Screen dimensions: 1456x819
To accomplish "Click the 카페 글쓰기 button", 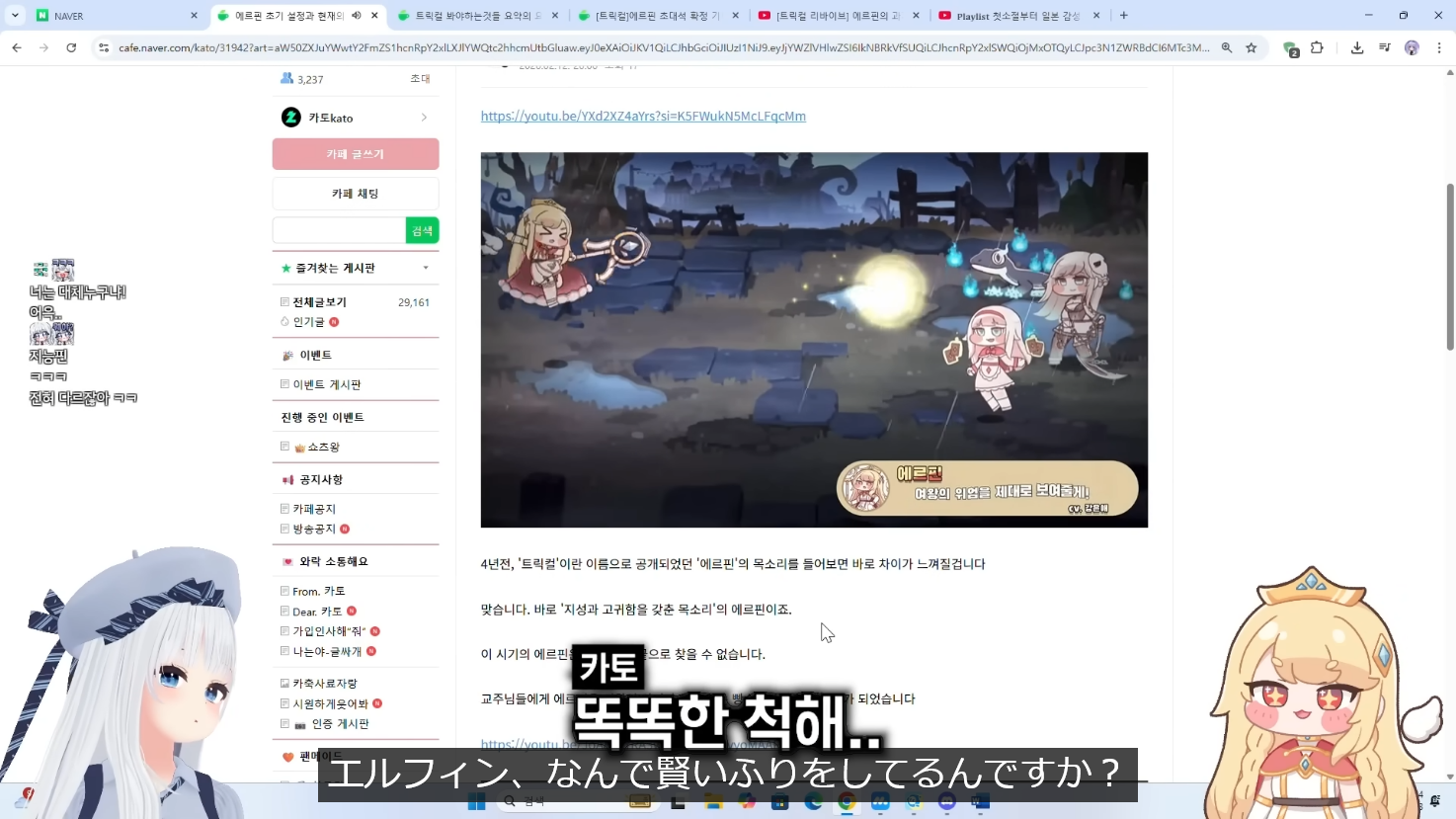I will [356, 154].
